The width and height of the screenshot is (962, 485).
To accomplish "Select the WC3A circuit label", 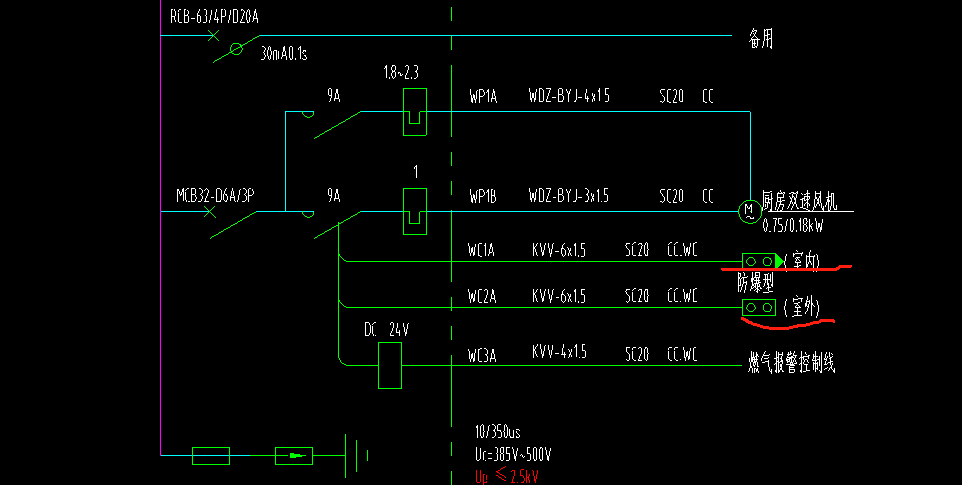I will [482, 356].
